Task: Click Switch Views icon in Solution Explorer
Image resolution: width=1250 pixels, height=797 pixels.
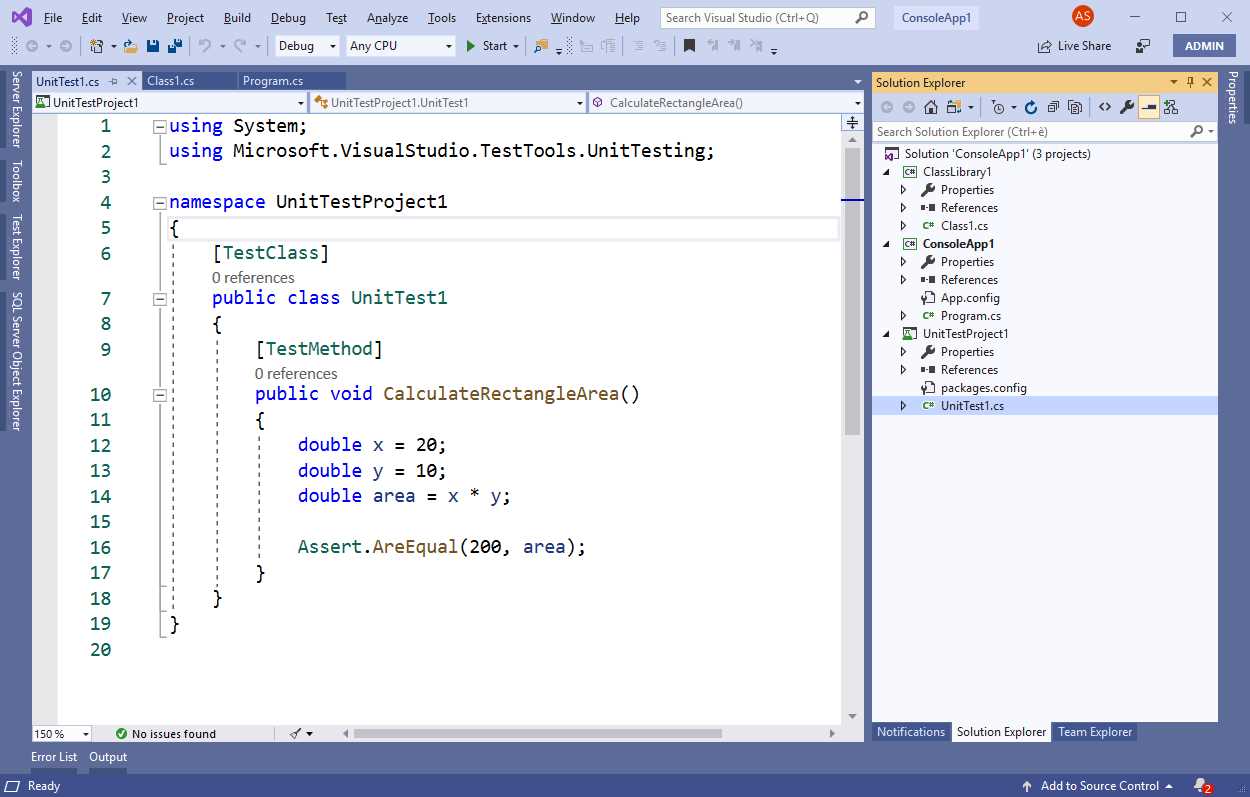Action: coord(954,107)
